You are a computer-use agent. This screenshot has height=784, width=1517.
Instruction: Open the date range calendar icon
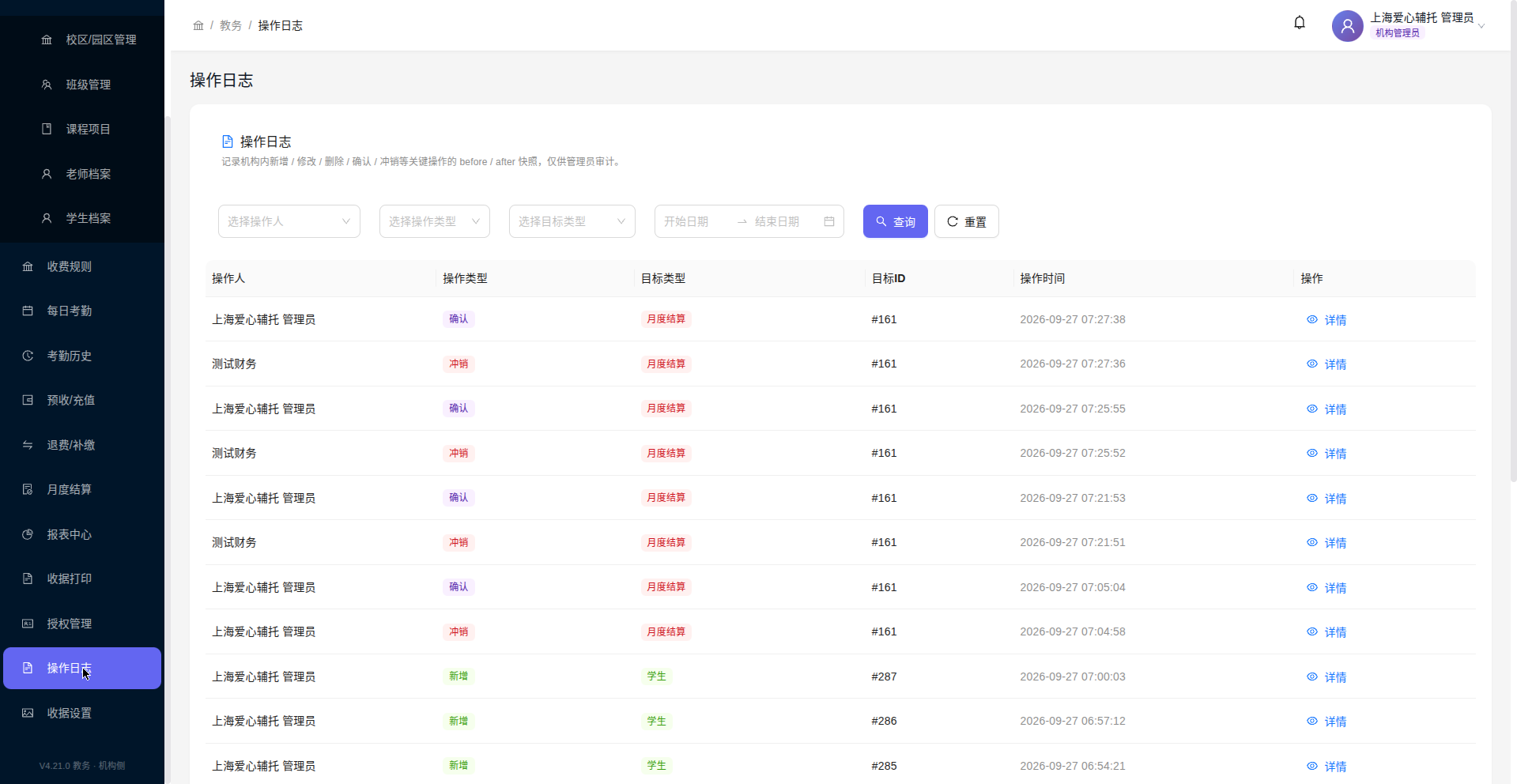(x=829, y=221)
